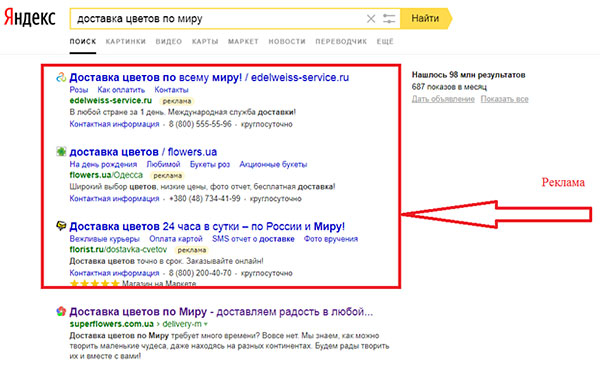Click the edelweiss-service.ru favicon

[61, 78]
